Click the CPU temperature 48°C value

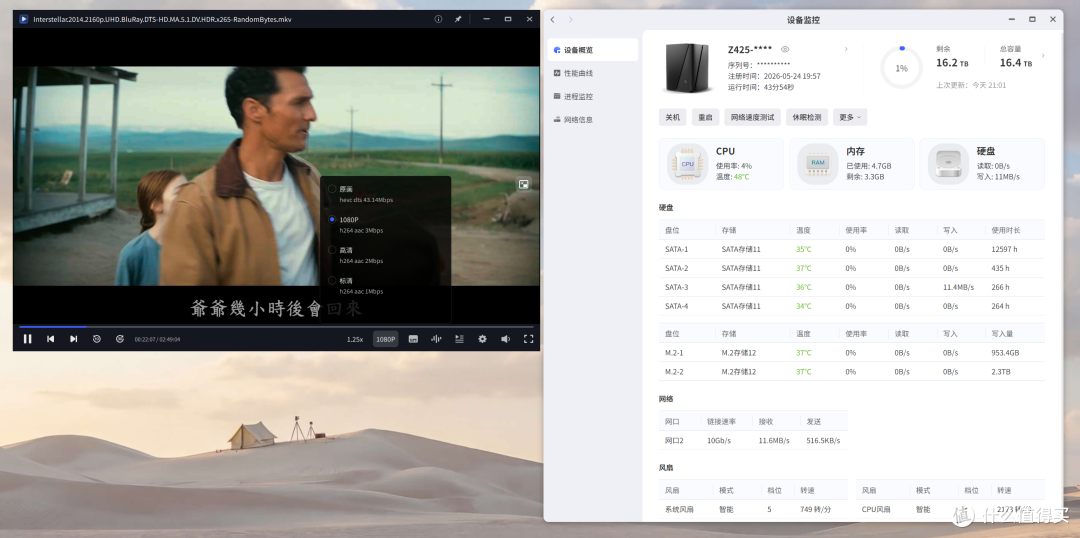click(x=741, y=177)
